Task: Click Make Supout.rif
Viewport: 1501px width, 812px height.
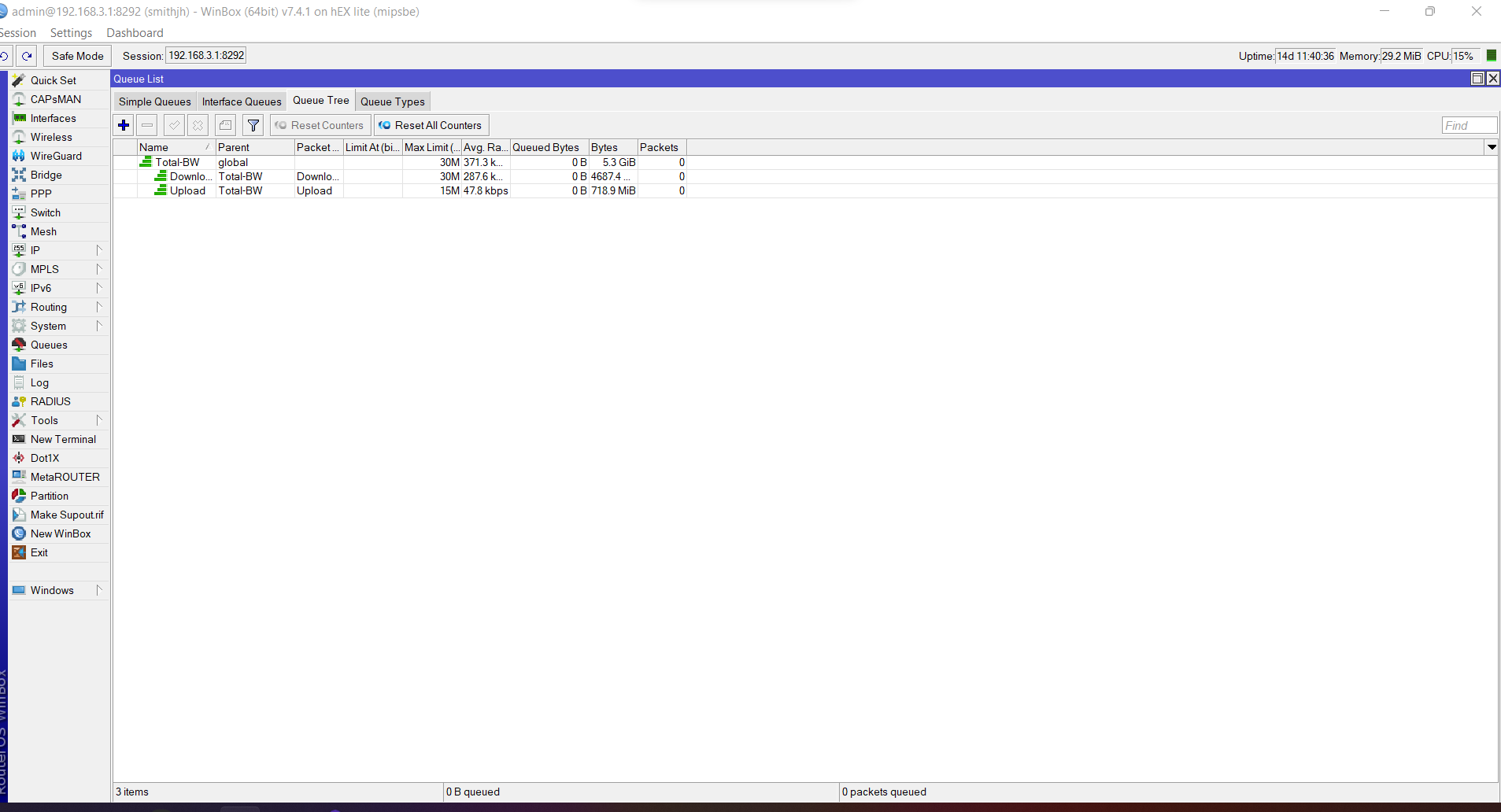Action: tap(59, 515)
